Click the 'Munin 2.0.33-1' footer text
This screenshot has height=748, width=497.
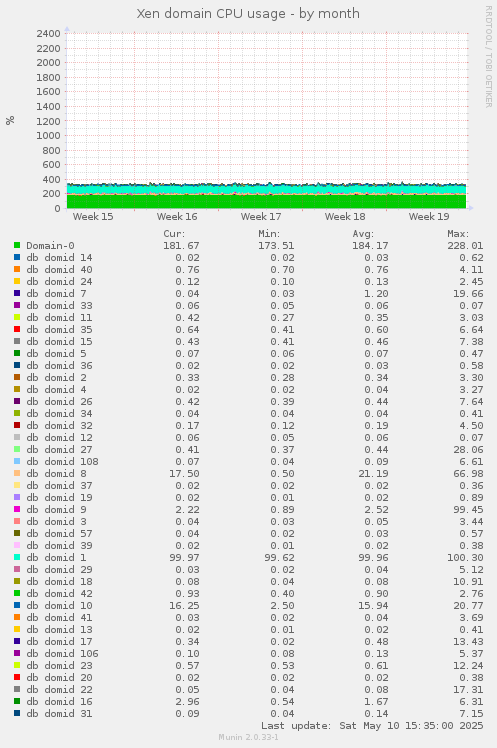click(248, 737)
